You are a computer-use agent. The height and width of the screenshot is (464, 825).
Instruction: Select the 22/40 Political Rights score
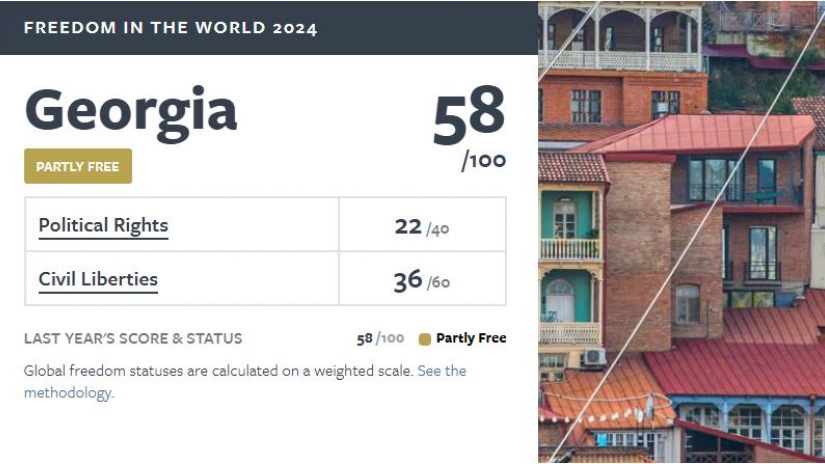point(421,227)
